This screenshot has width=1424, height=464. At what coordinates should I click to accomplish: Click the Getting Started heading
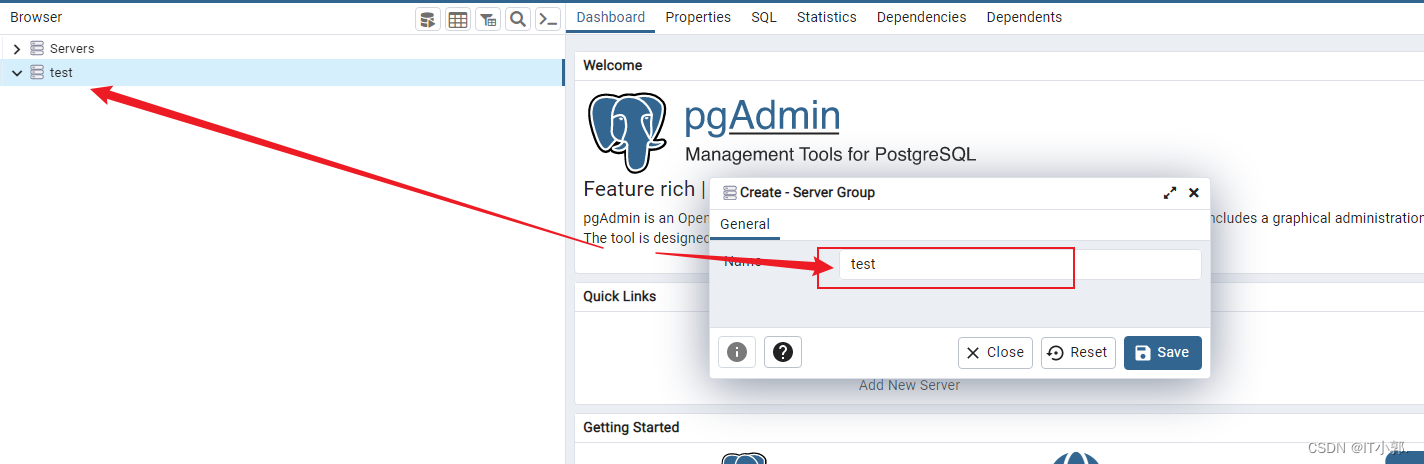631,427
